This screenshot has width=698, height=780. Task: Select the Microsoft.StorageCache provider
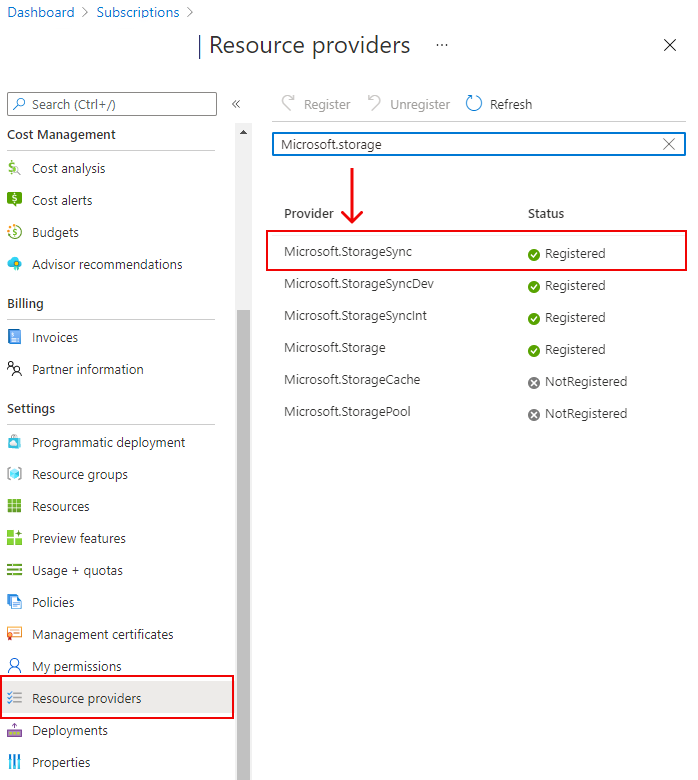[x=352, y=380]
